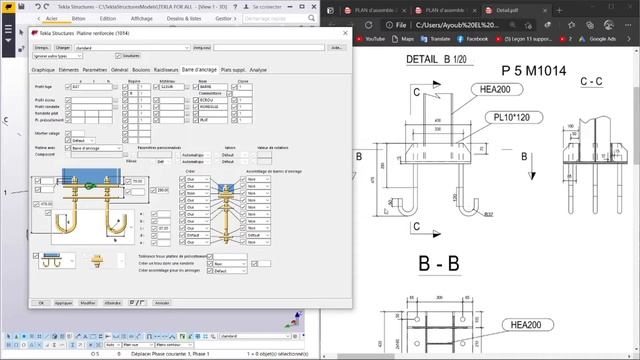
Task: Click the Edge address bar URL
Action: (457, 25)
